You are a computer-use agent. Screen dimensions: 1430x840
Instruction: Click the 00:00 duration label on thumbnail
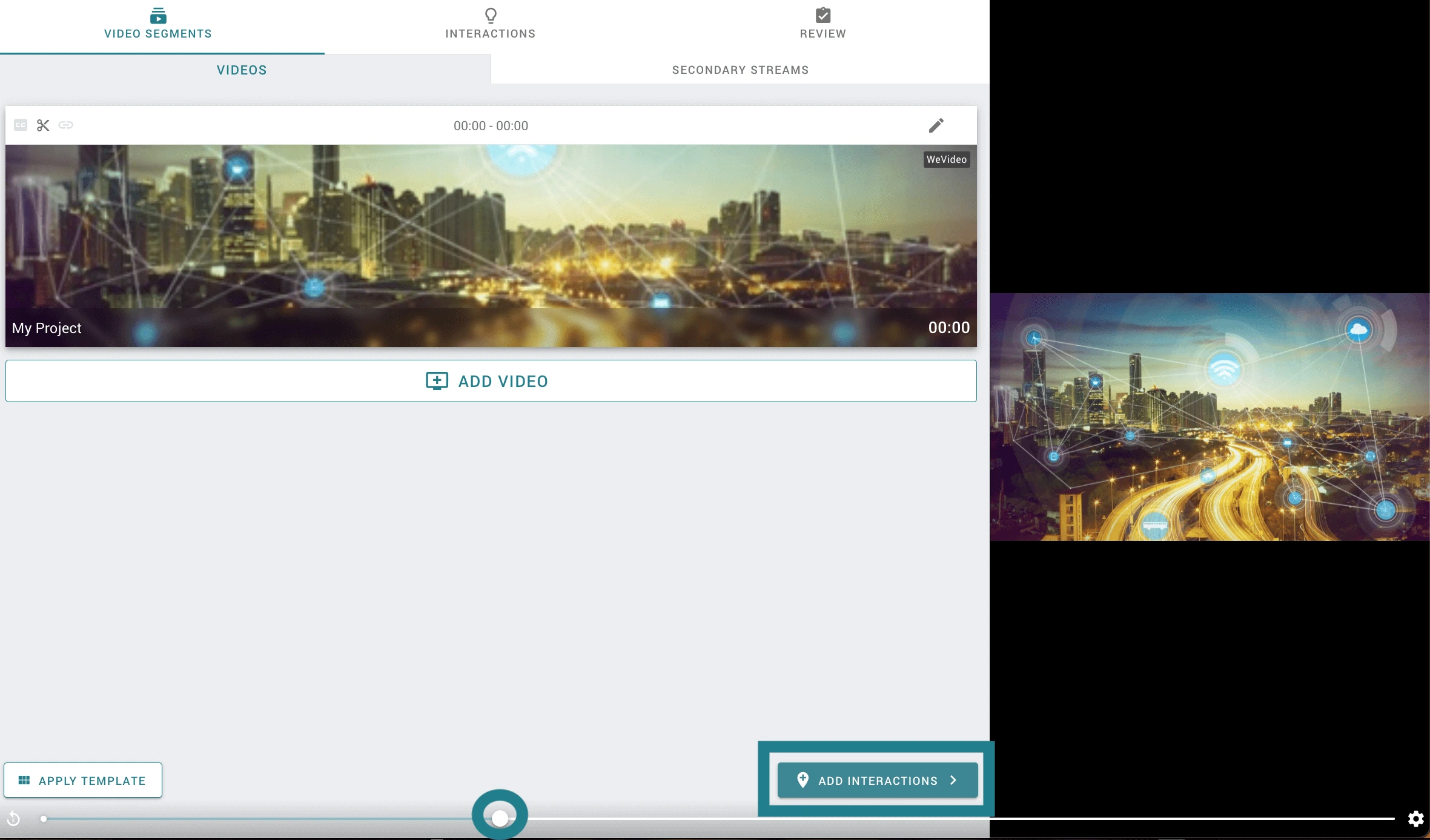pyautogui.click(x=949, y=328)
